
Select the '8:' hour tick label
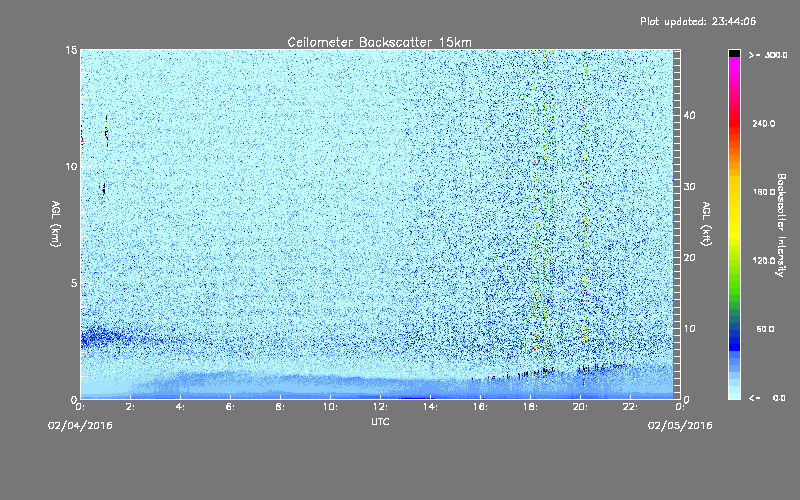coord(280,407)
